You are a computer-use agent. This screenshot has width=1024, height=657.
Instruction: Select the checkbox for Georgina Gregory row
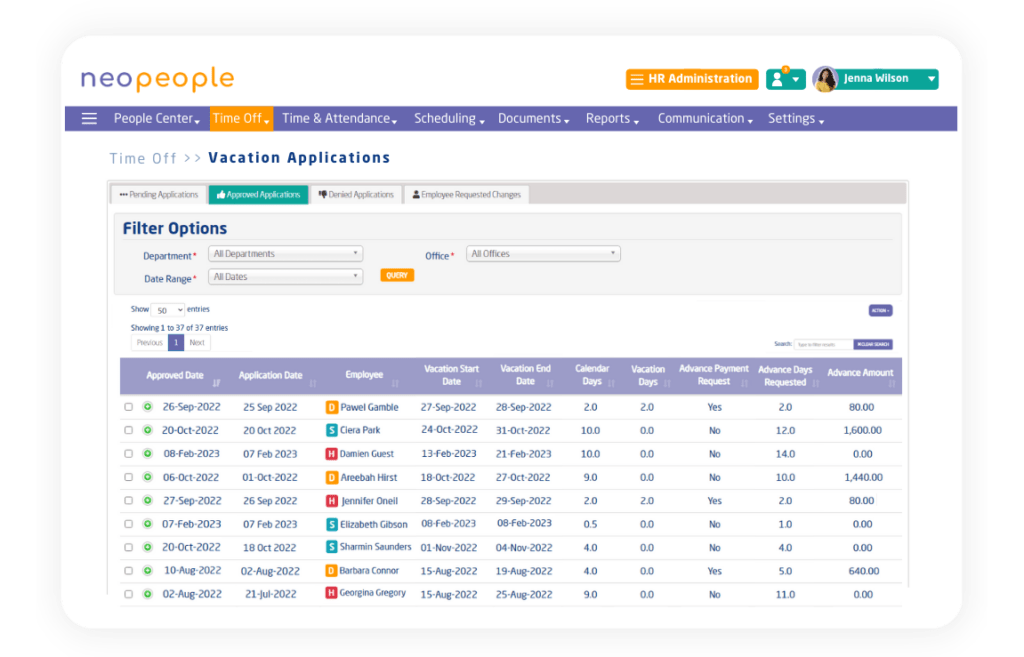[x=129, y=594]
